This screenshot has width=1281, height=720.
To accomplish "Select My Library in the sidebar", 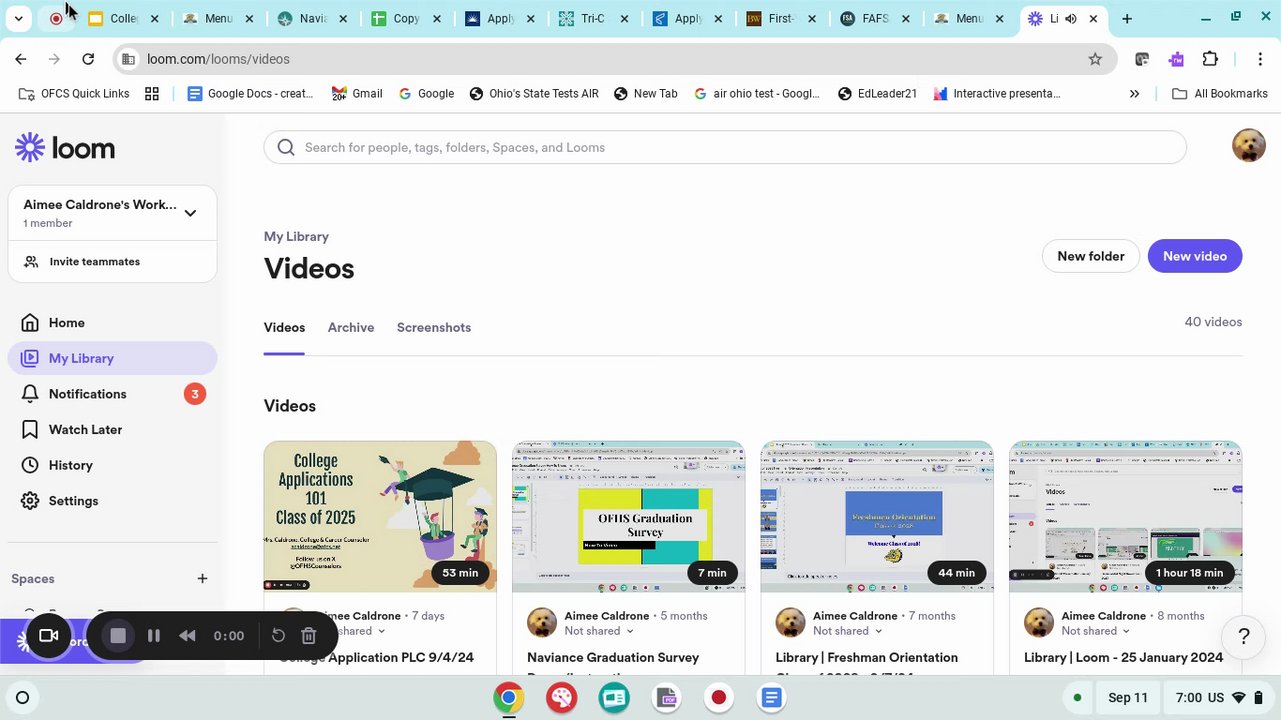I will pyautogui.click(x=112, y=358).
